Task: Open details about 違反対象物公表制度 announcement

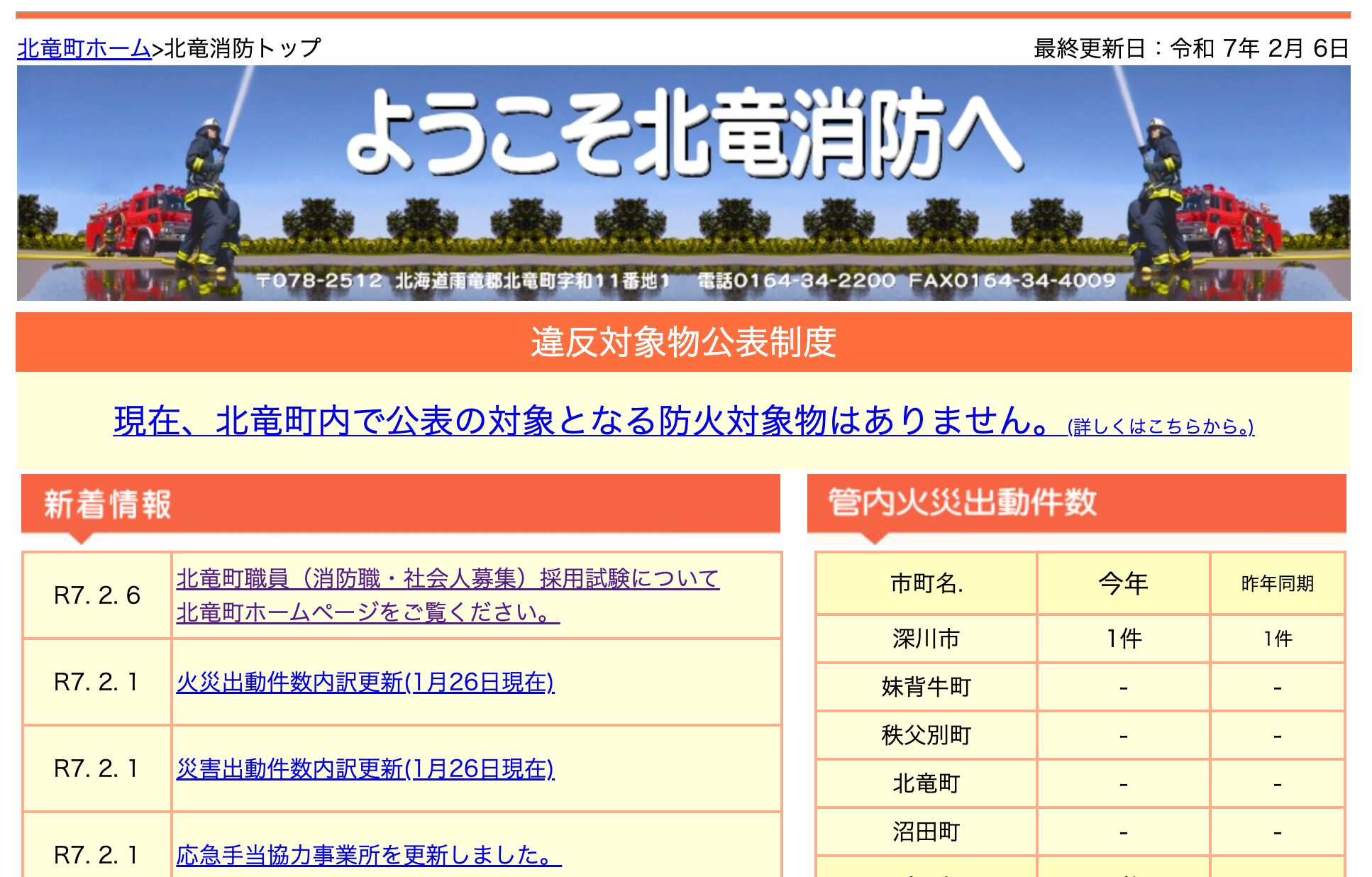Action: click(x=685, y=342)
